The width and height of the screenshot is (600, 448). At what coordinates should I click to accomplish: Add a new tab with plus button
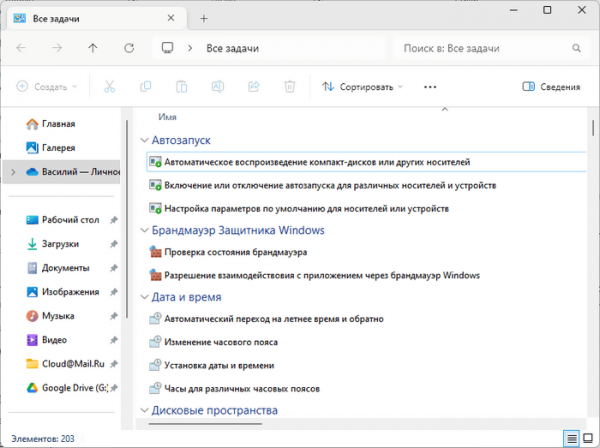click(204, 18)
